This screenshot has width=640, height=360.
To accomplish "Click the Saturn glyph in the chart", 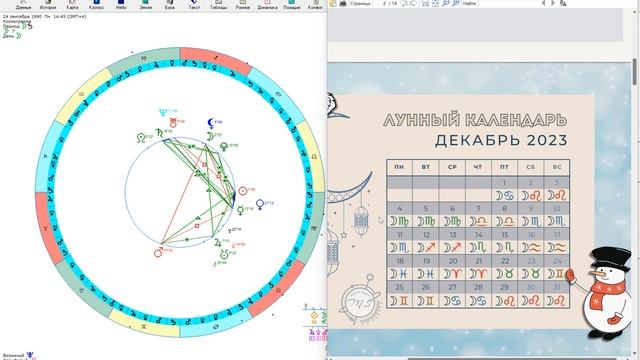I will tap(159, 133).
